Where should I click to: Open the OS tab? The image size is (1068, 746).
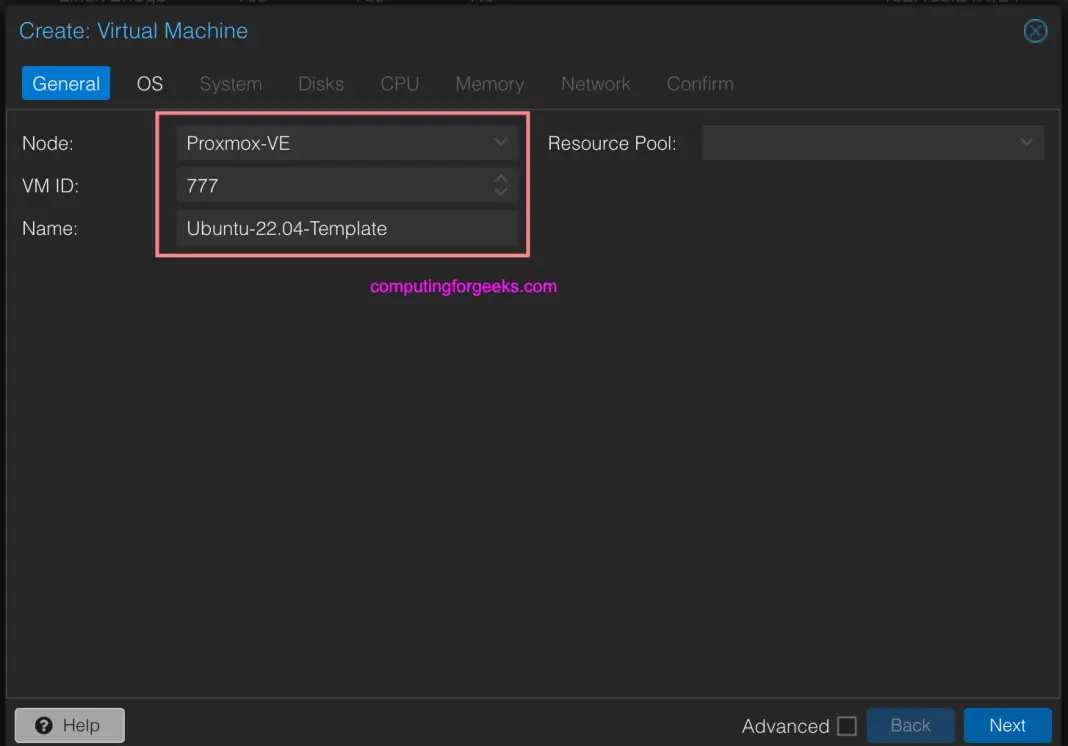150,84
